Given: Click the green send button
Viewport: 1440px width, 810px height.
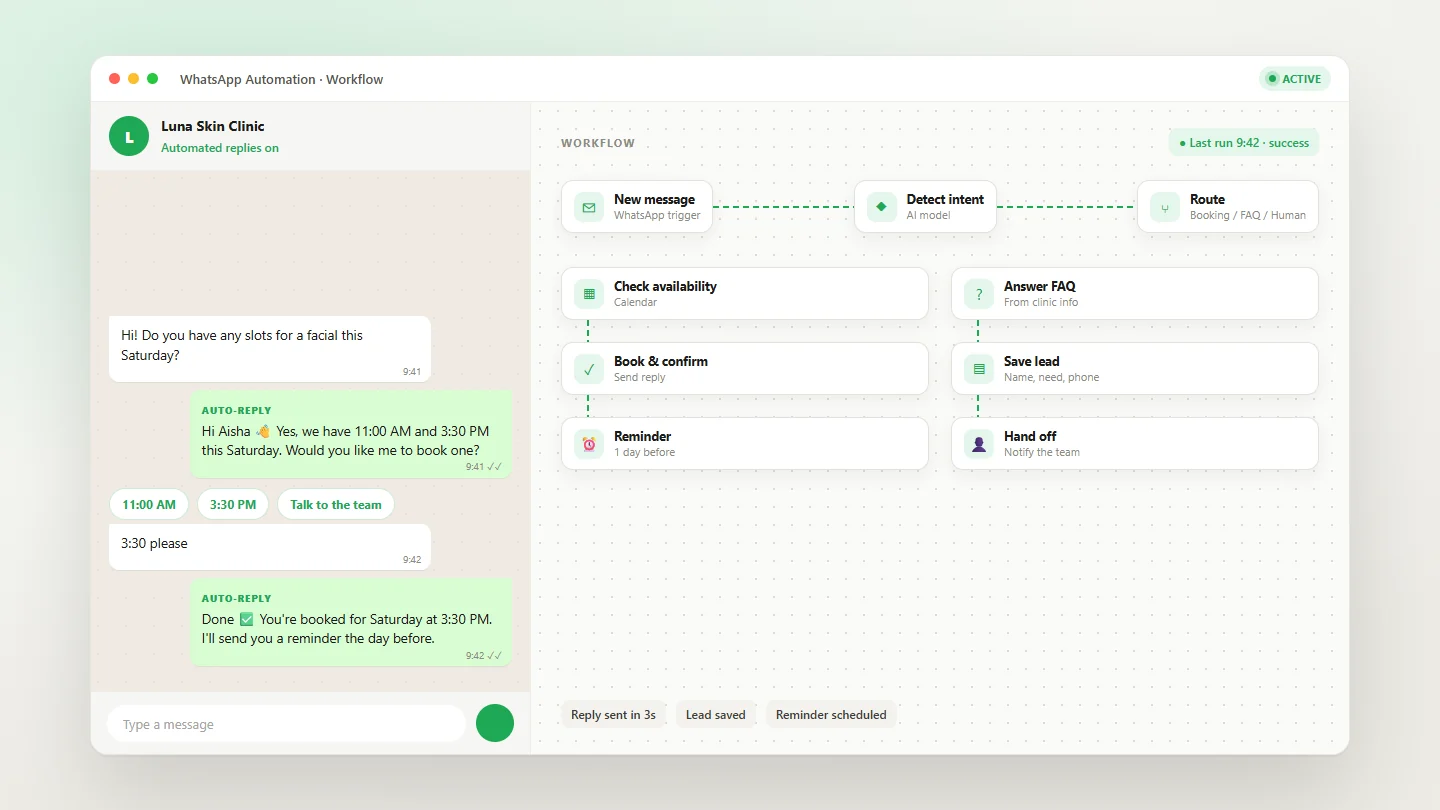Looking at the screenshot, I should [495, 723].
